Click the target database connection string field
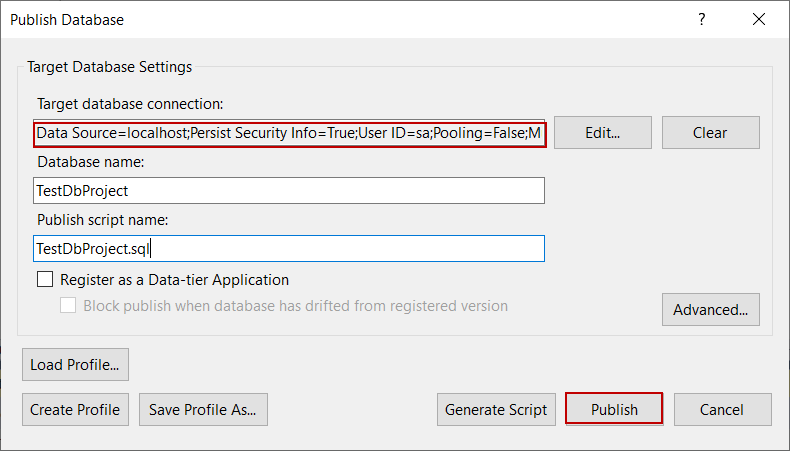790x451 pixels. coord(289,133)
